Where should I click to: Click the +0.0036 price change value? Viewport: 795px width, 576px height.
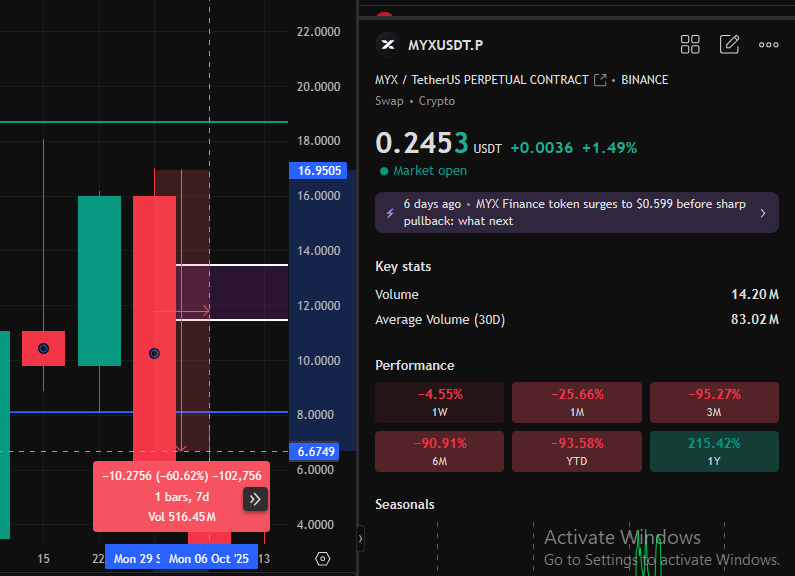(541, 148)
